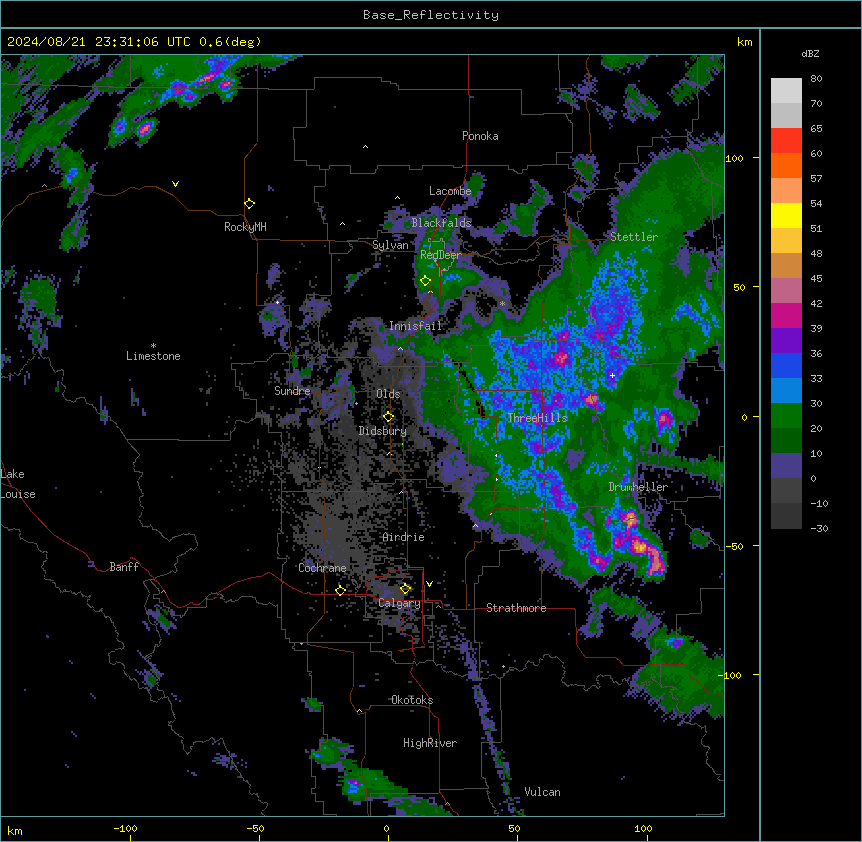The height and width of the screenshot is (842, 862).
Task: Click the green swatch between 30 and 20
Action: pyautogui.click(x=786, y=416)
